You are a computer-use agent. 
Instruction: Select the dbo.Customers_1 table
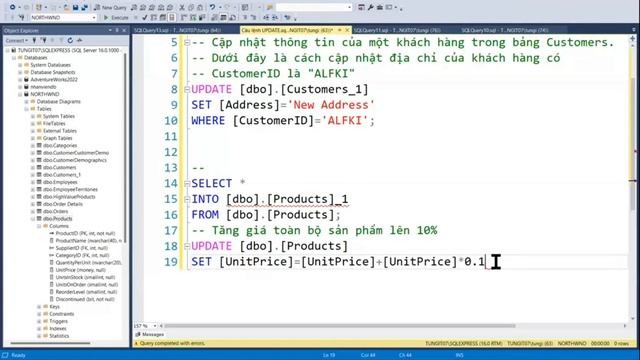click(62, 175)
